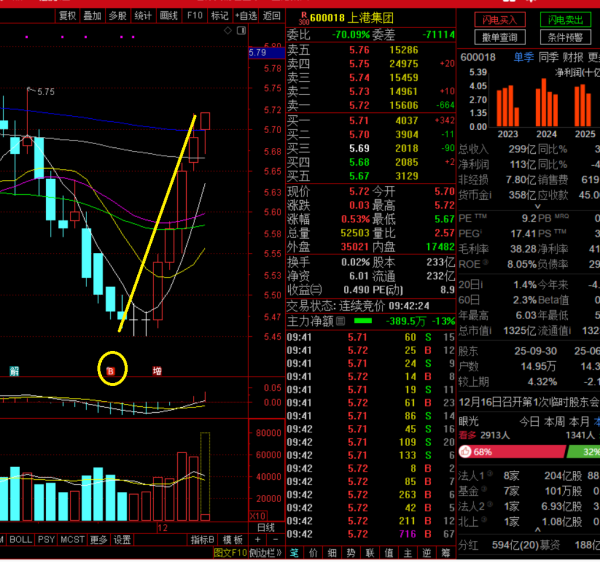
Task: Select 指标B indicator set
Action: pos(202,539)
